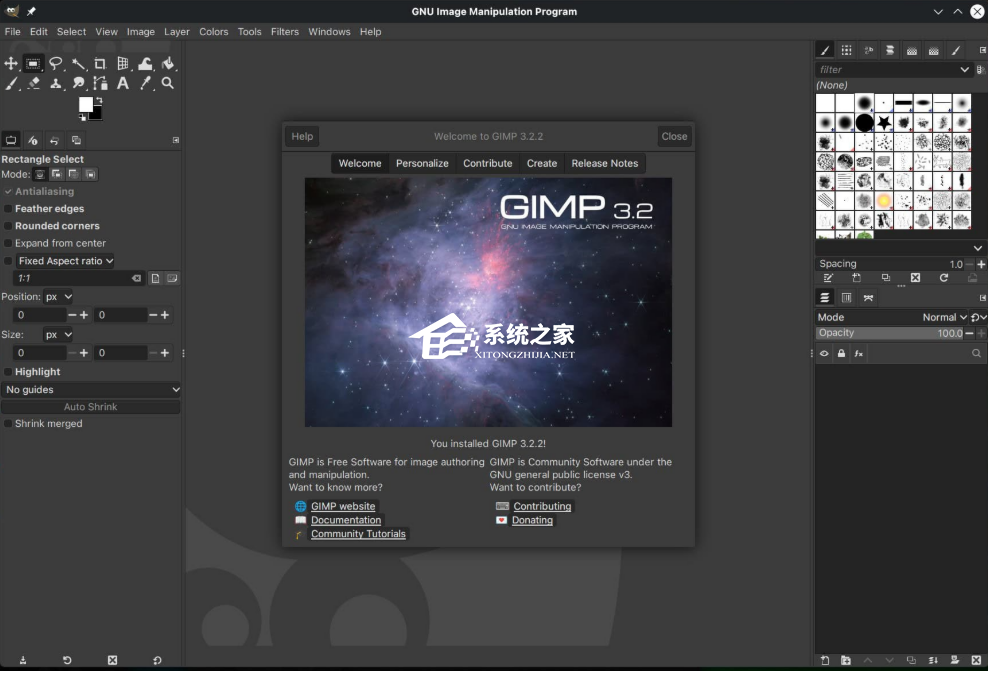Image resolution: width=988 pixels, height=676 pixels.
Task: Set mode to add to selection
Action: click(57, 175)
